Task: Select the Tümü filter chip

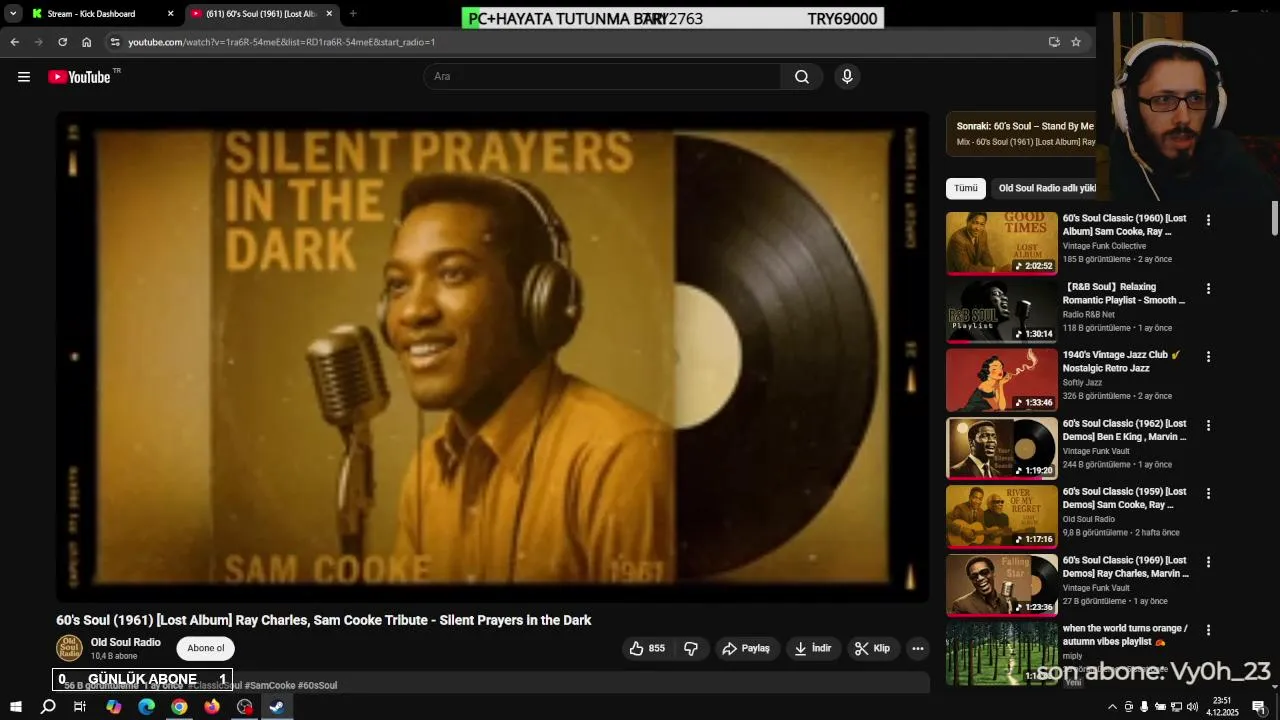Action: point(966,188)
